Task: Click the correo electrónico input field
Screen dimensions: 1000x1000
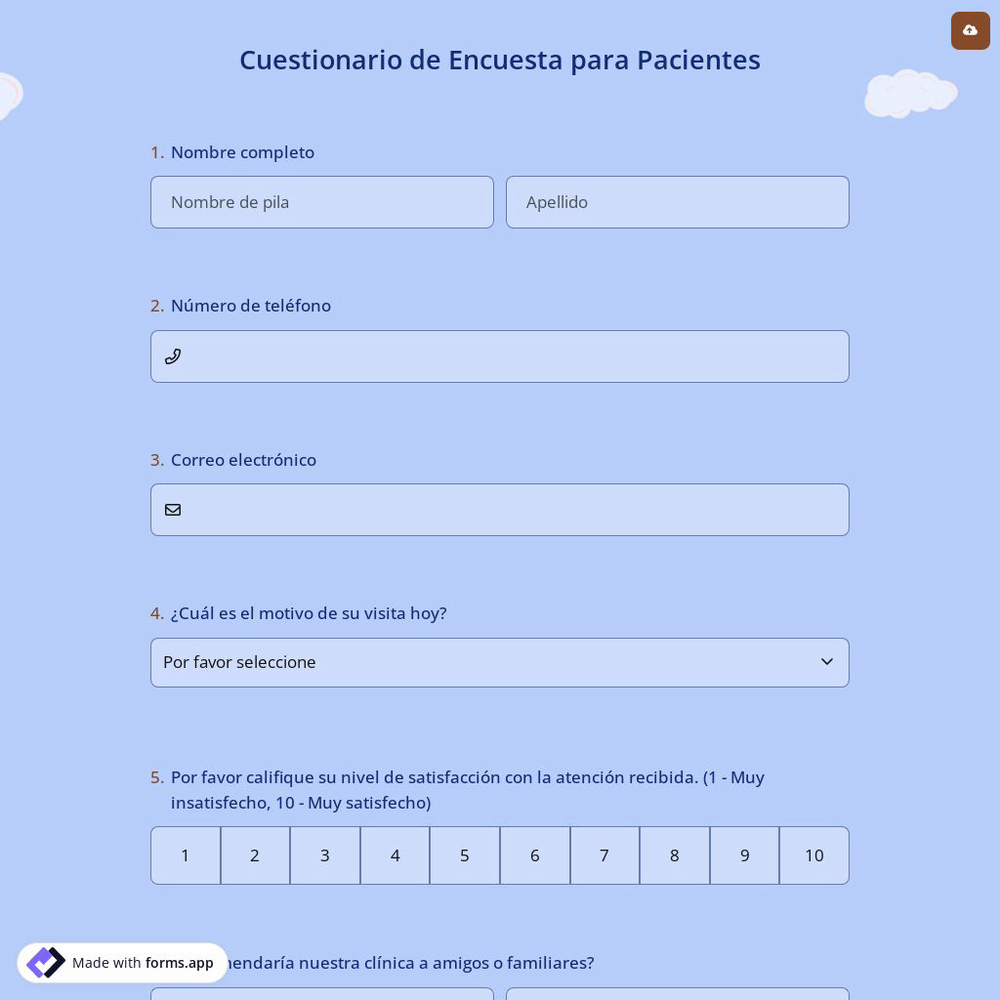Action: point(500,509)
